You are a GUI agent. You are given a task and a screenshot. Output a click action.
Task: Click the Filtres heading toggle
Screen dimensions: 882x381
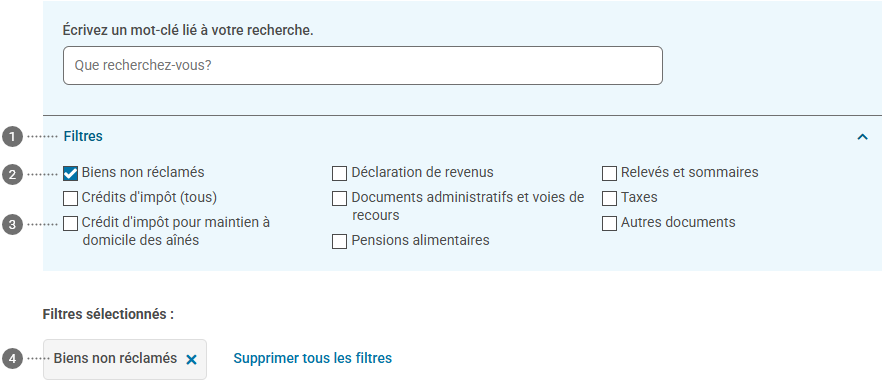(x=83, y=136)
